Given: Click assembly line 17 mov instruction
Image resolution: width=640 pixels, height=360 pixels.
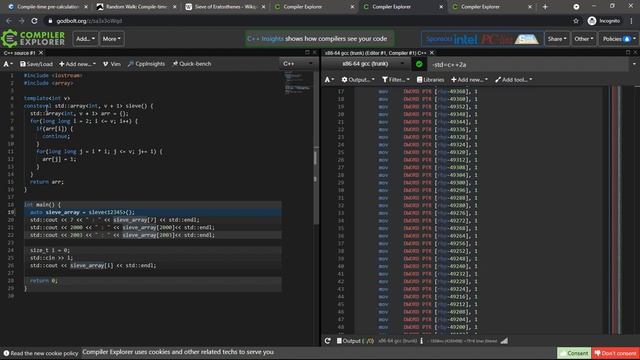Looking at the screenshot, I should tap(428, 92).
